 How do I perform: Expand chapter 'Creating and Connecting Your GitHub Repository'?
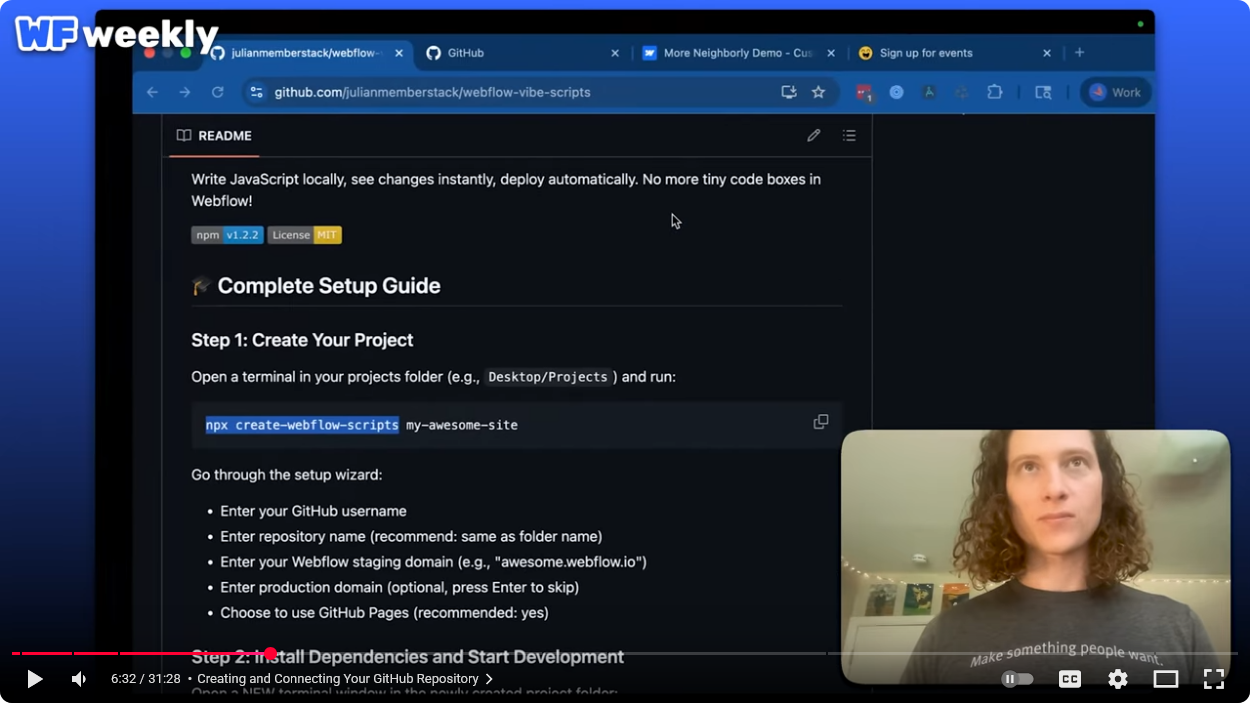coord(345,679)
